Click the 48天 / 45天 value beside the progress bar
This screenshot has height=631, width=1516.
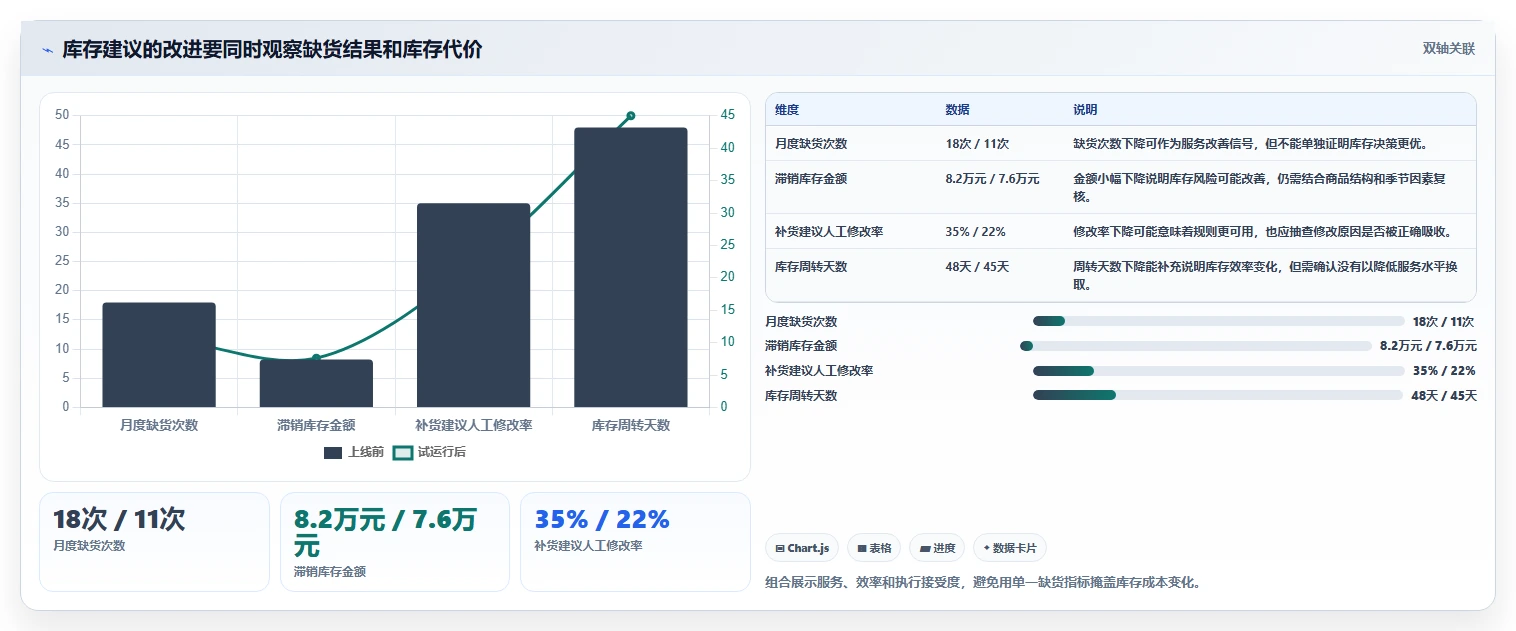[x=1443, y=396]
